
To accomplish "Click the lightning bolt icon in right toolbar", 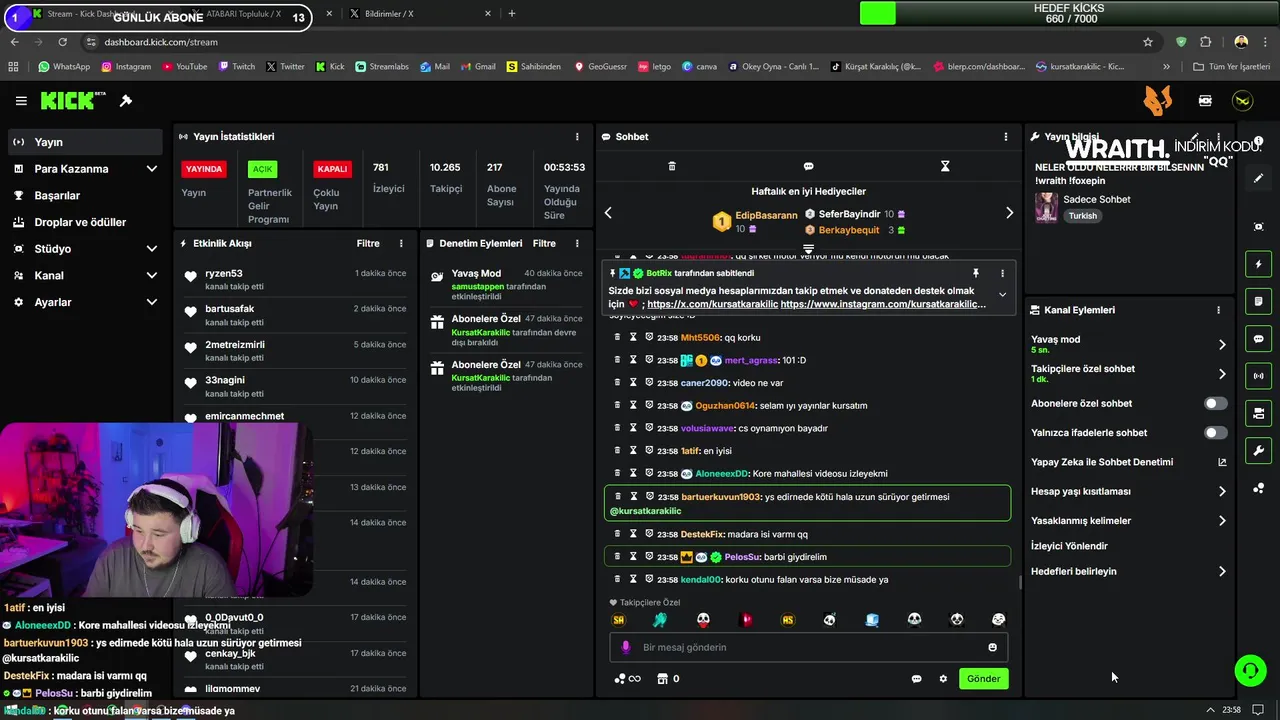I will 1258,264.
